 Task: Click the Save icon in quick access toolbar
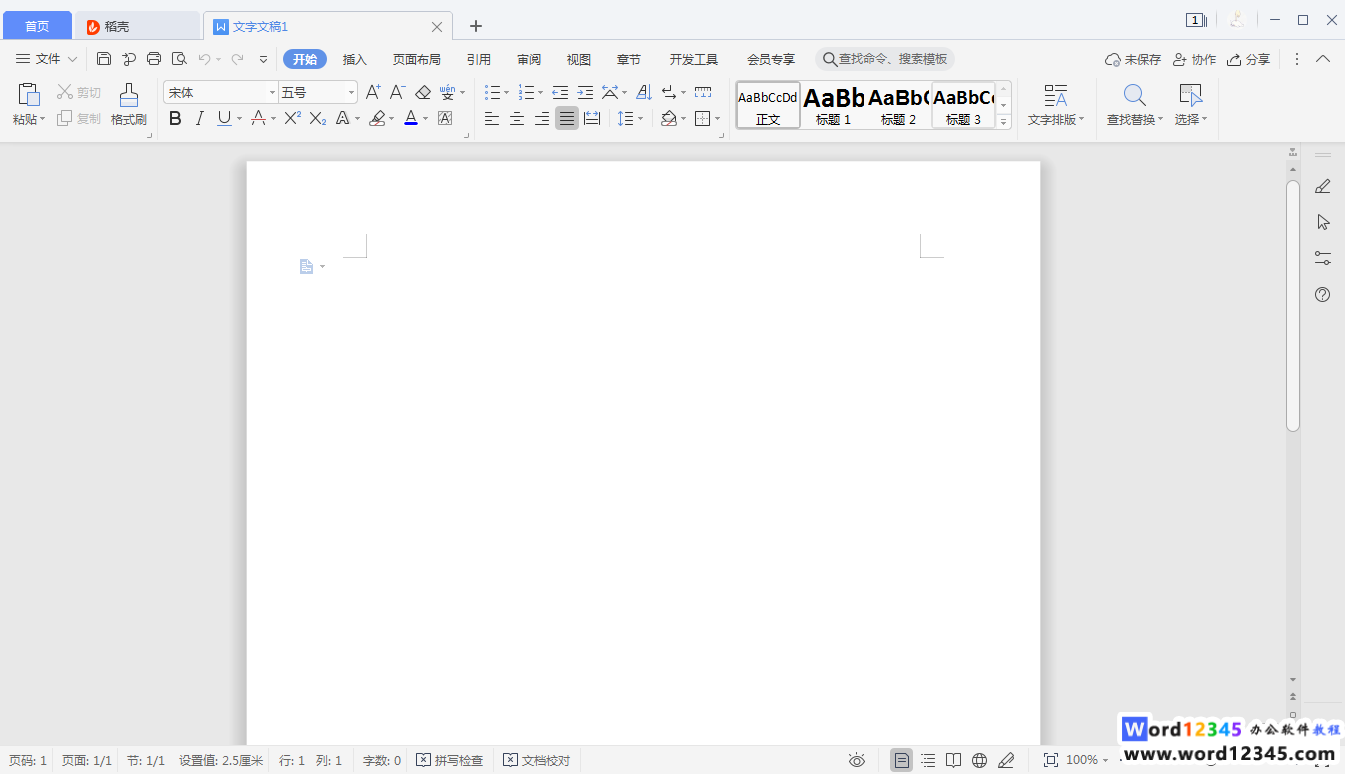104,59
